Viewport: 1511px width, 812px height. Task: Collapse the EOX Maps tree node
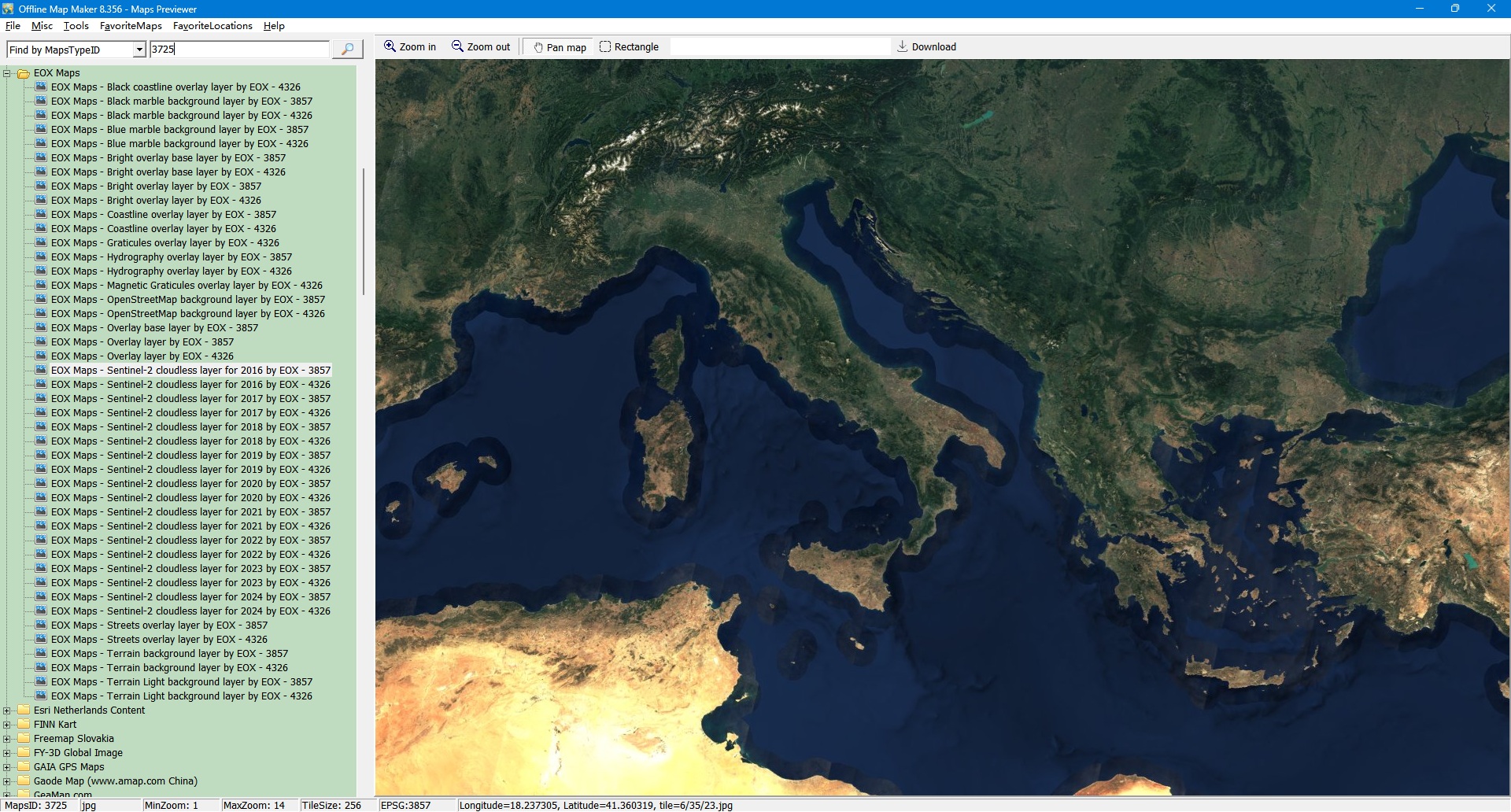[7, 73]
